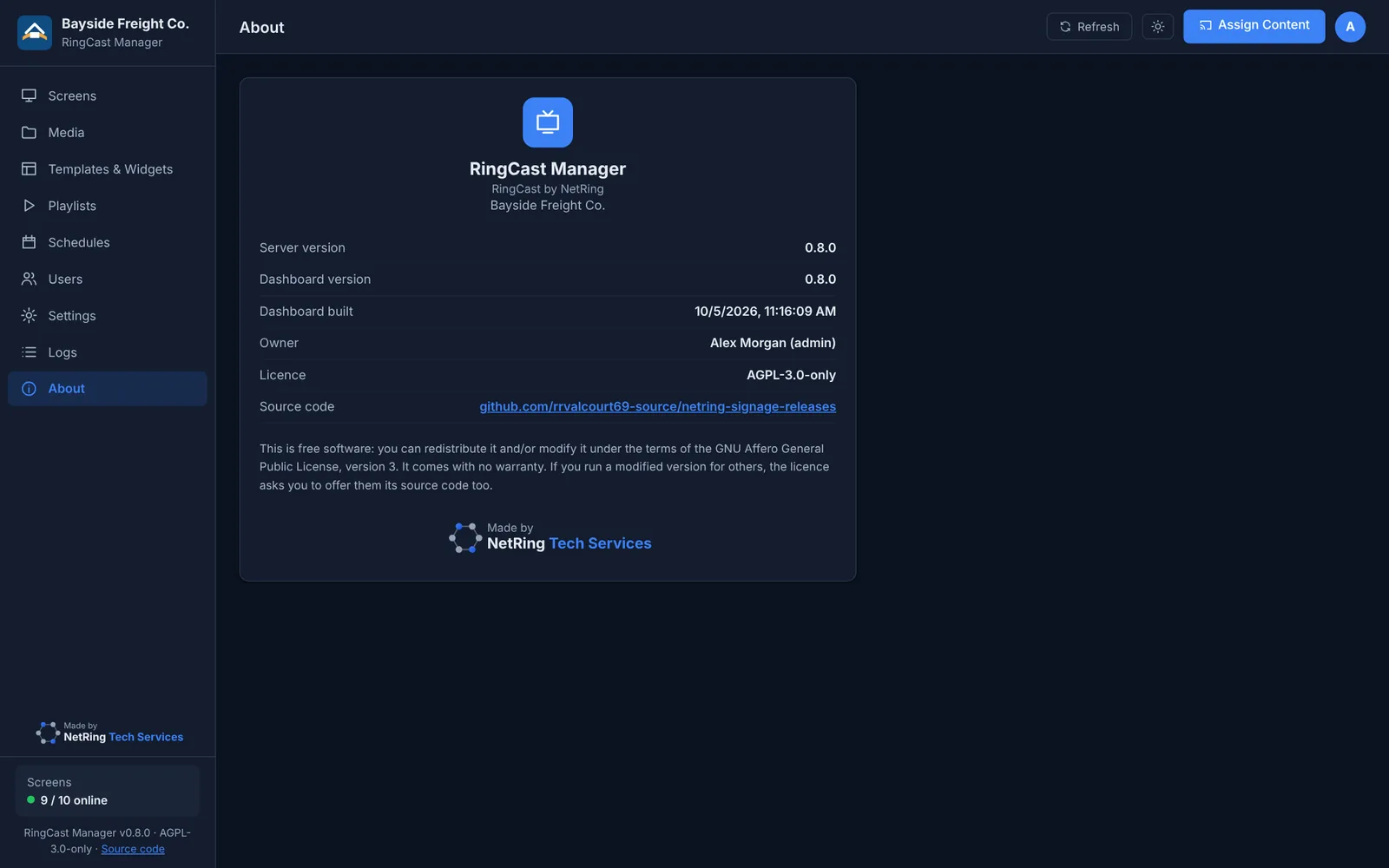Click the Screens monitor icon in sidebar

[x=29, y=95]
